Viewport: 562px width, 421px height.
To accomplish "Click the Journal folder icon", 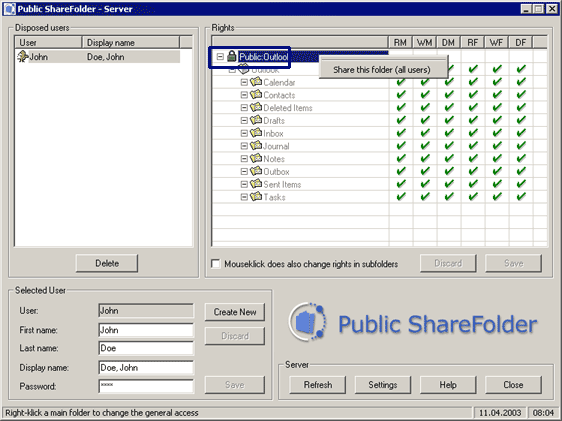I will (x=256, y=146).
